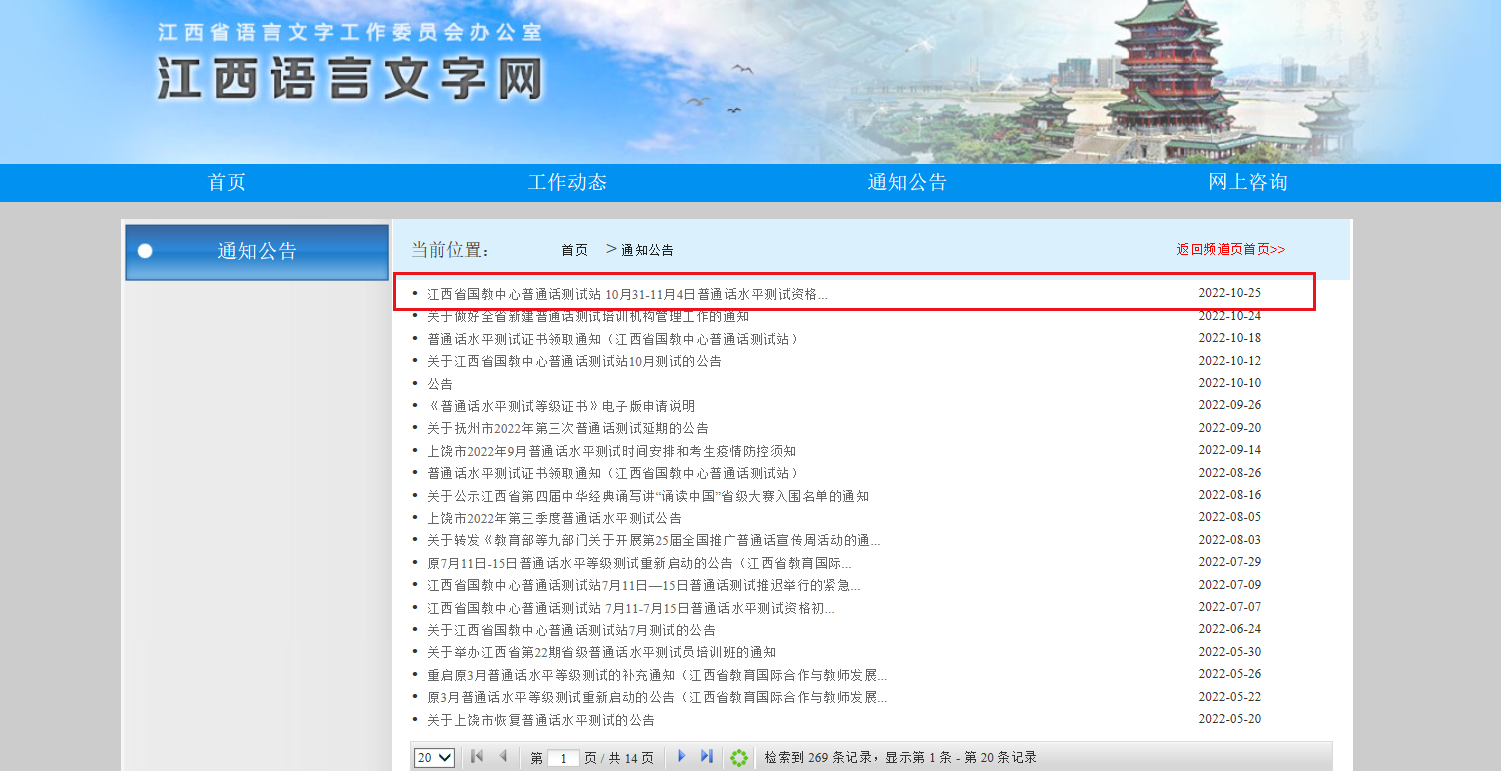Open the 网上咨询 navigation menu item

[x=1247, y=182]
